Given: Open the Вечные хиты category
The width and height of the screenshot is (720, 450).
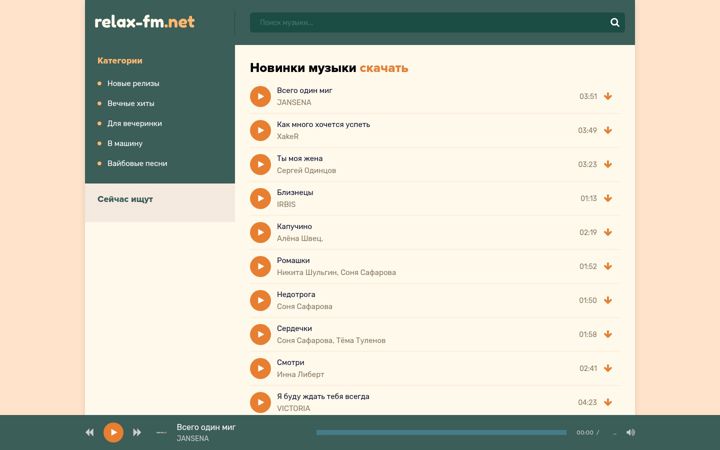Looking at the screenshot, I should point(131,103).
